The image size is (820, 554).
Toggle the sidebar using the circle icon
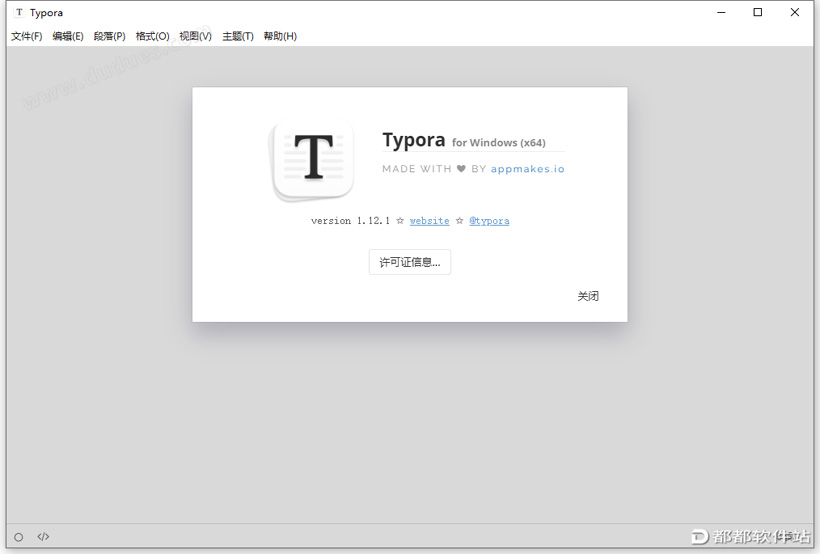(18, 537)
